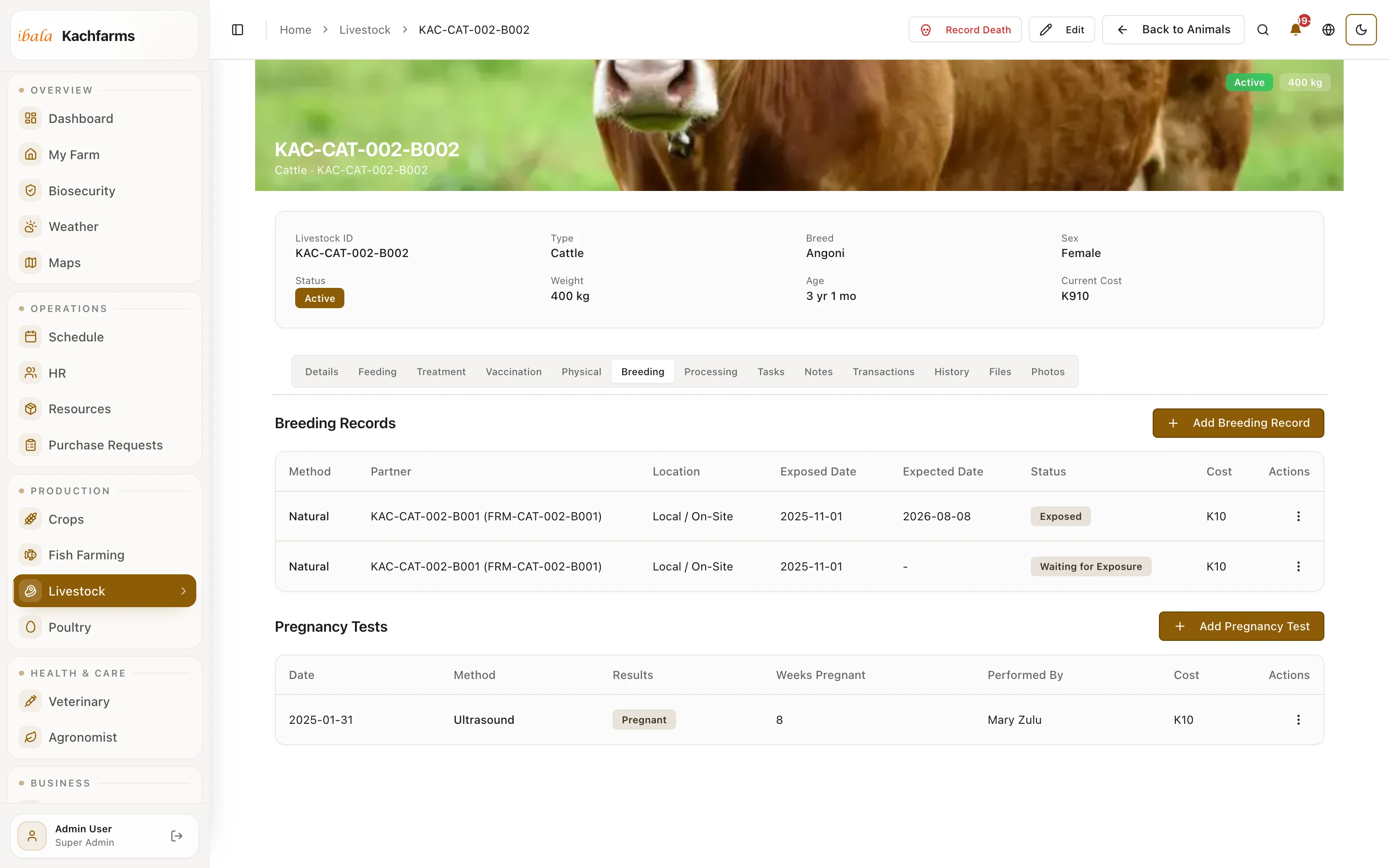Open the History tab
This screenshot has height=868, width=1389.
tap(951, 371)
